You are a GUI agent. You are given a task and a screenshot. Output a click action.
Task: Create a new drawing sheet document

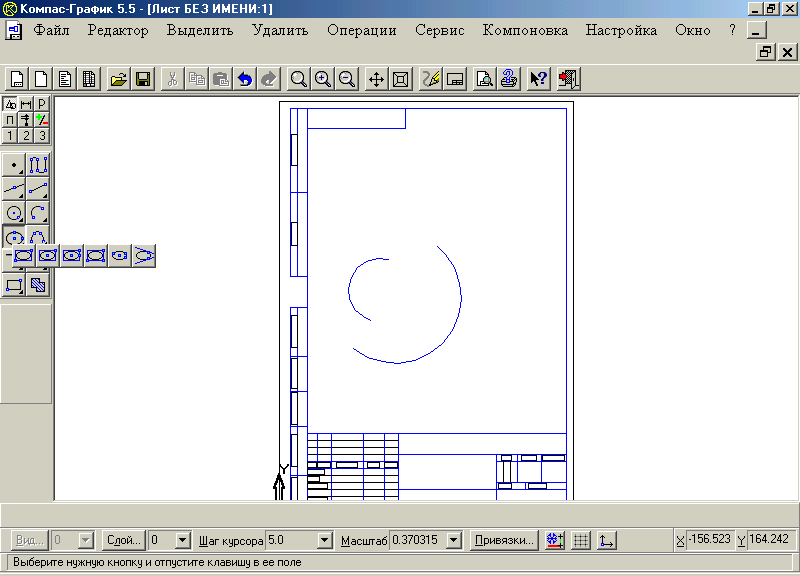coord(17,79)
